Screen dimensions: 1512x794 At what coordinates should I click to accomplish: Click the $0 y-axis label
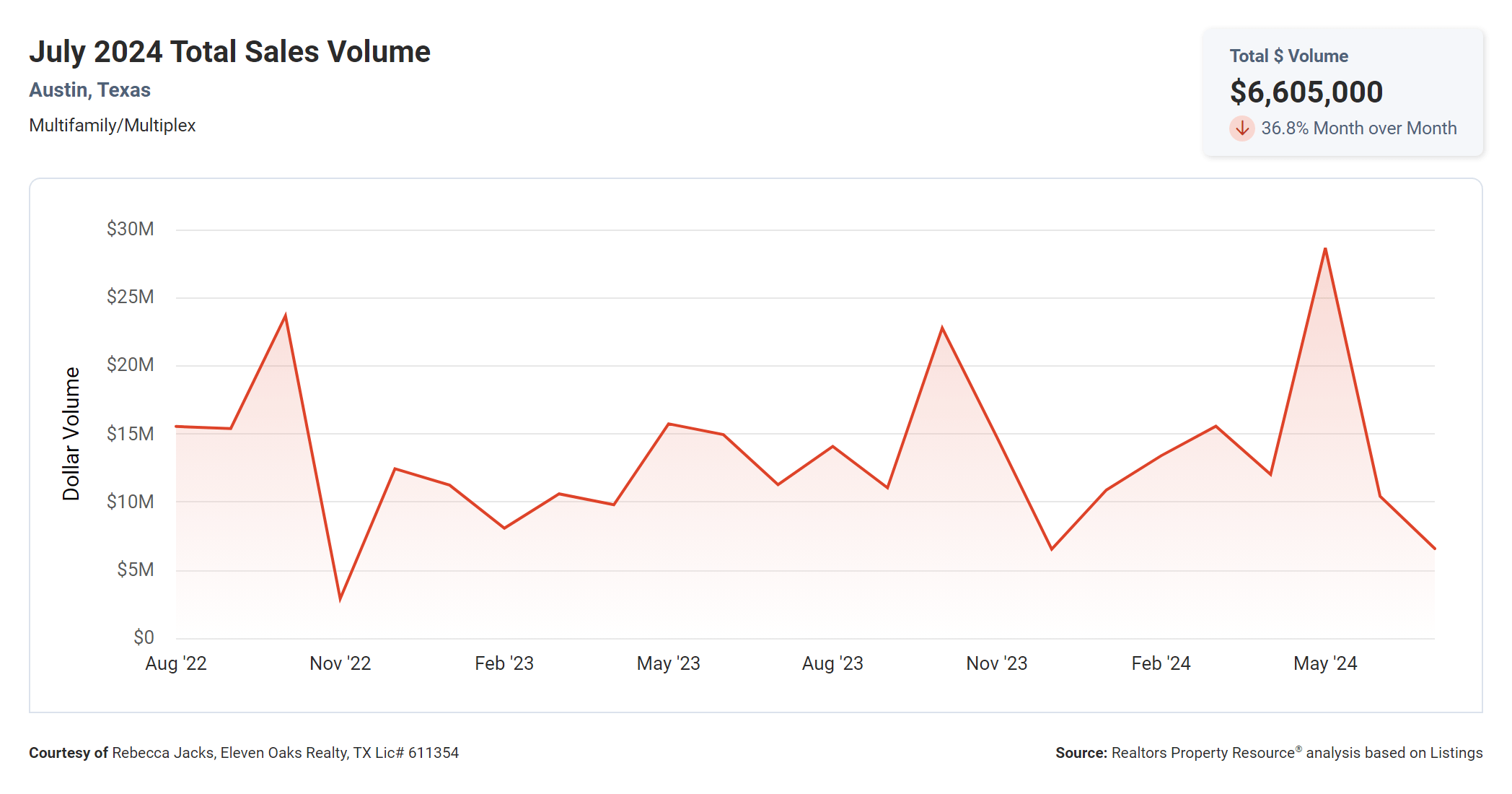pos(144,637)
